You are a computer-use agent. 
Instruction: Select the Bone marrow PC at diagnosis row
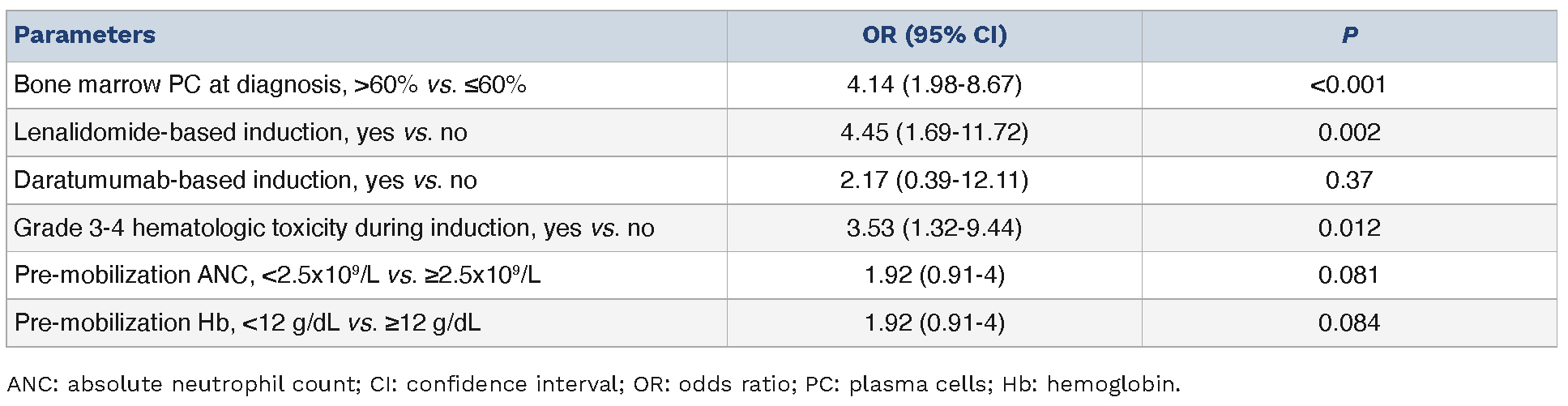pos(270,85)
